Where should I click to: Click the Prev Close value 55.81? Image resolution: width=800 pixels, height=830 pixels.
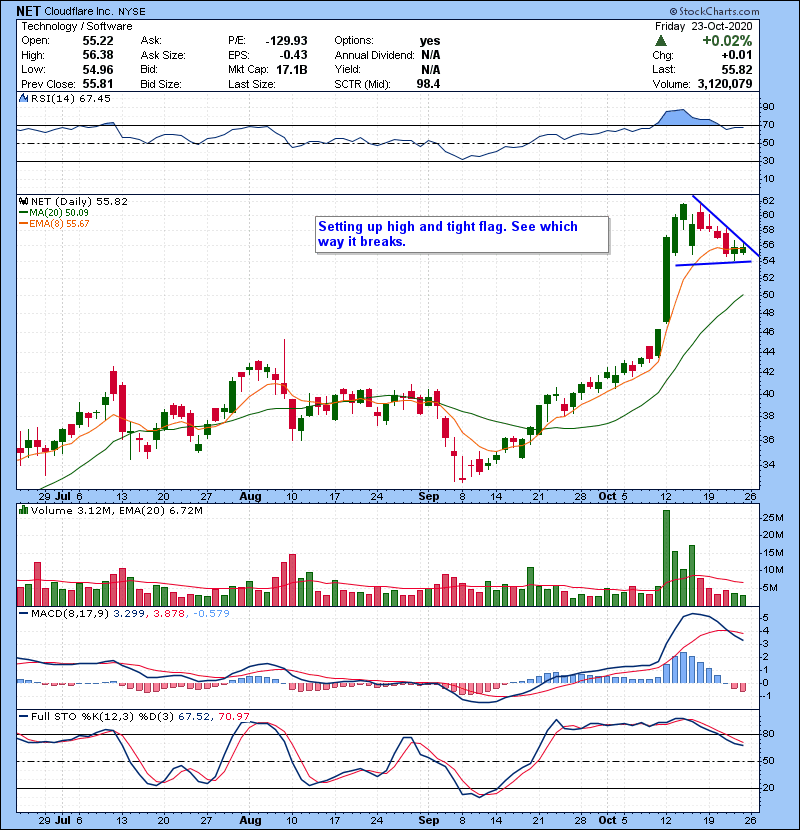[x=98, y=84]
